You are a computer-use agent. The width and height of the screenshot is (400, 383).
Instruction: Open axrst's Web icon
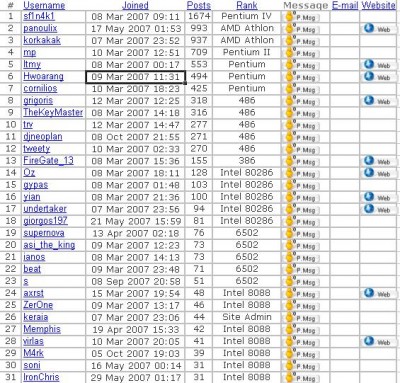378,294
